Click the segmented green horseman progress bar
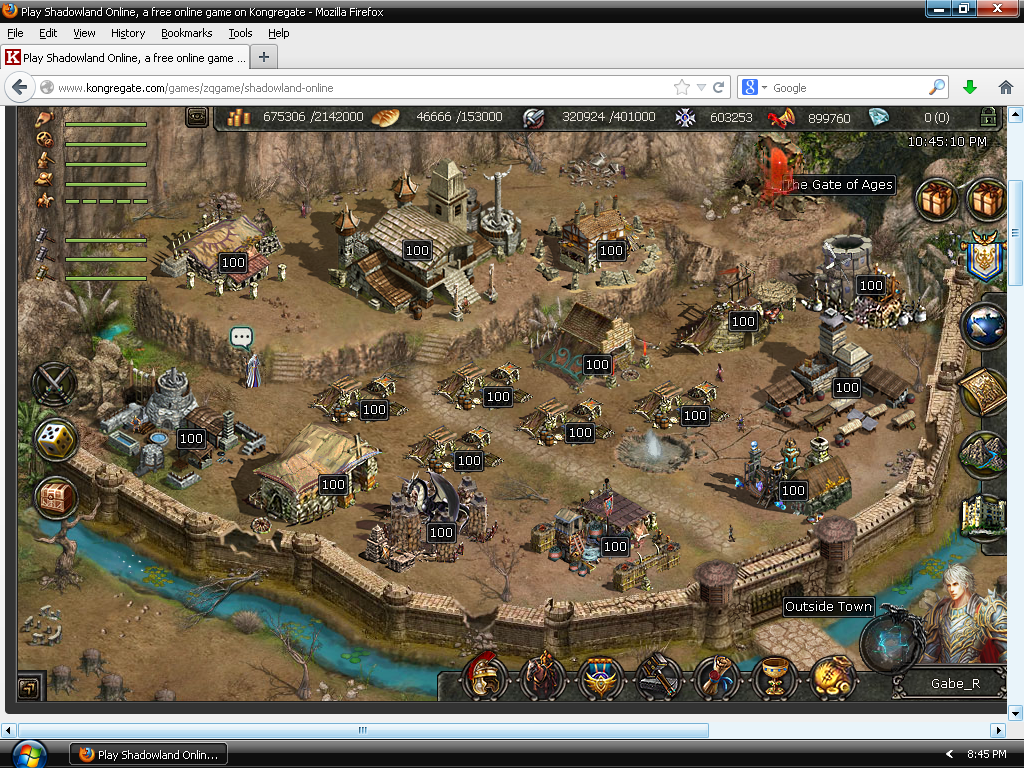Viewport: 1024px width, 768px height. pyautogui.click(x=106, y=201)
